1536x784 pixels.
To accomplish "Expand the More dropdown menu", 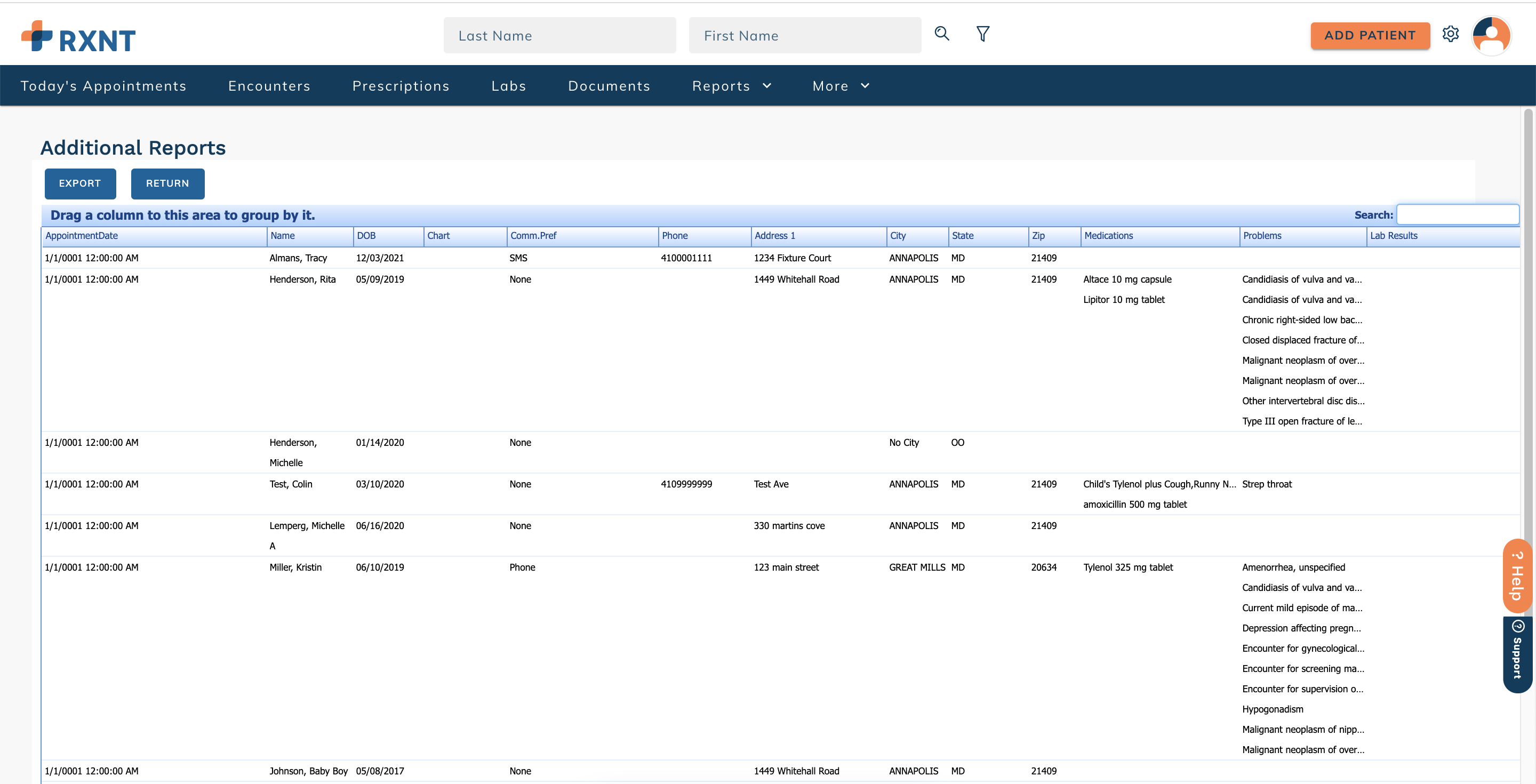I will [840, 85].
